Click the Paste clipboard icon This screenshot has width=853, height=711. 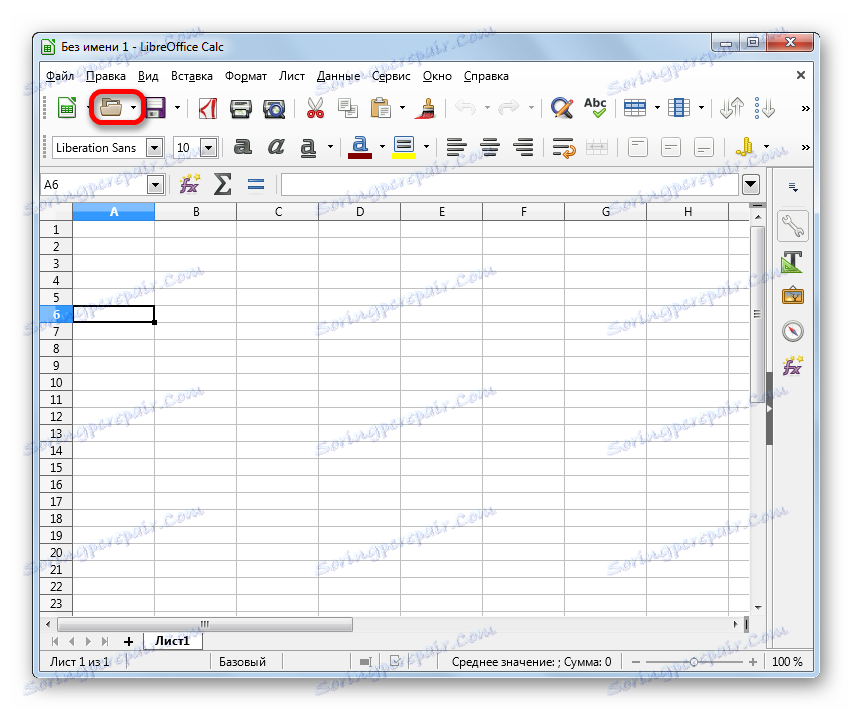pos(381,108)
